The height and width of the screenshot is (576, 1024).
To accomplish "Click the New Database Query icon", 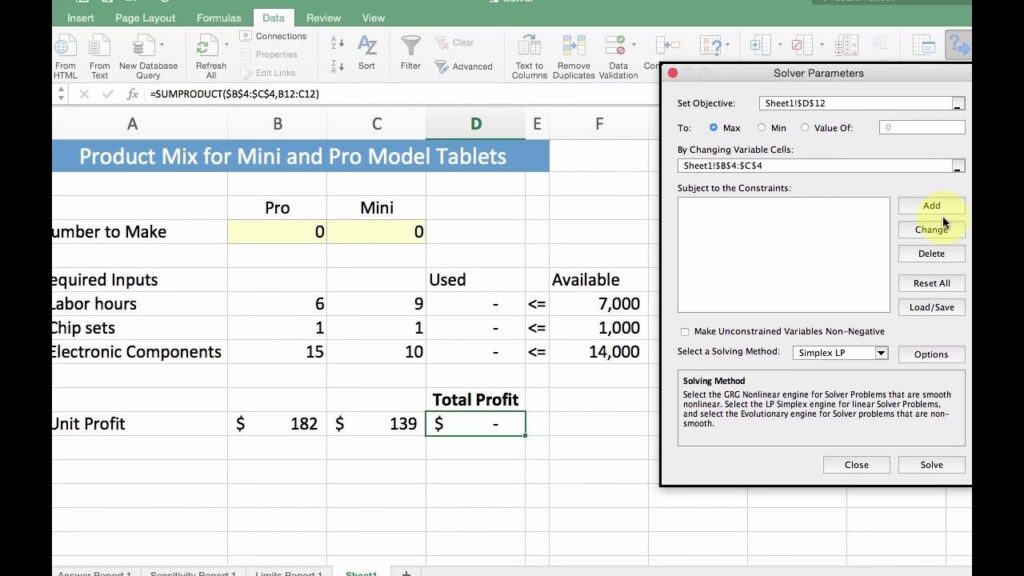I will point(147,46).
